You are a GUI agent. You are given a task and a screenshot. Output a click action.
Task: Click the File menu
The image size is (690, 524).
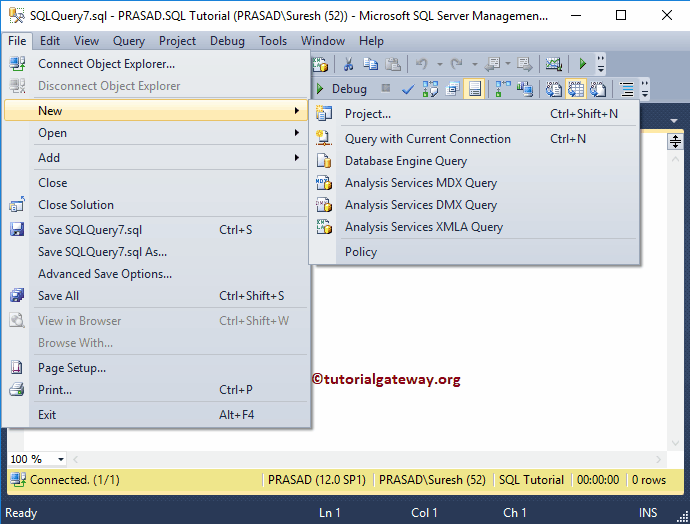pos(17,41)
